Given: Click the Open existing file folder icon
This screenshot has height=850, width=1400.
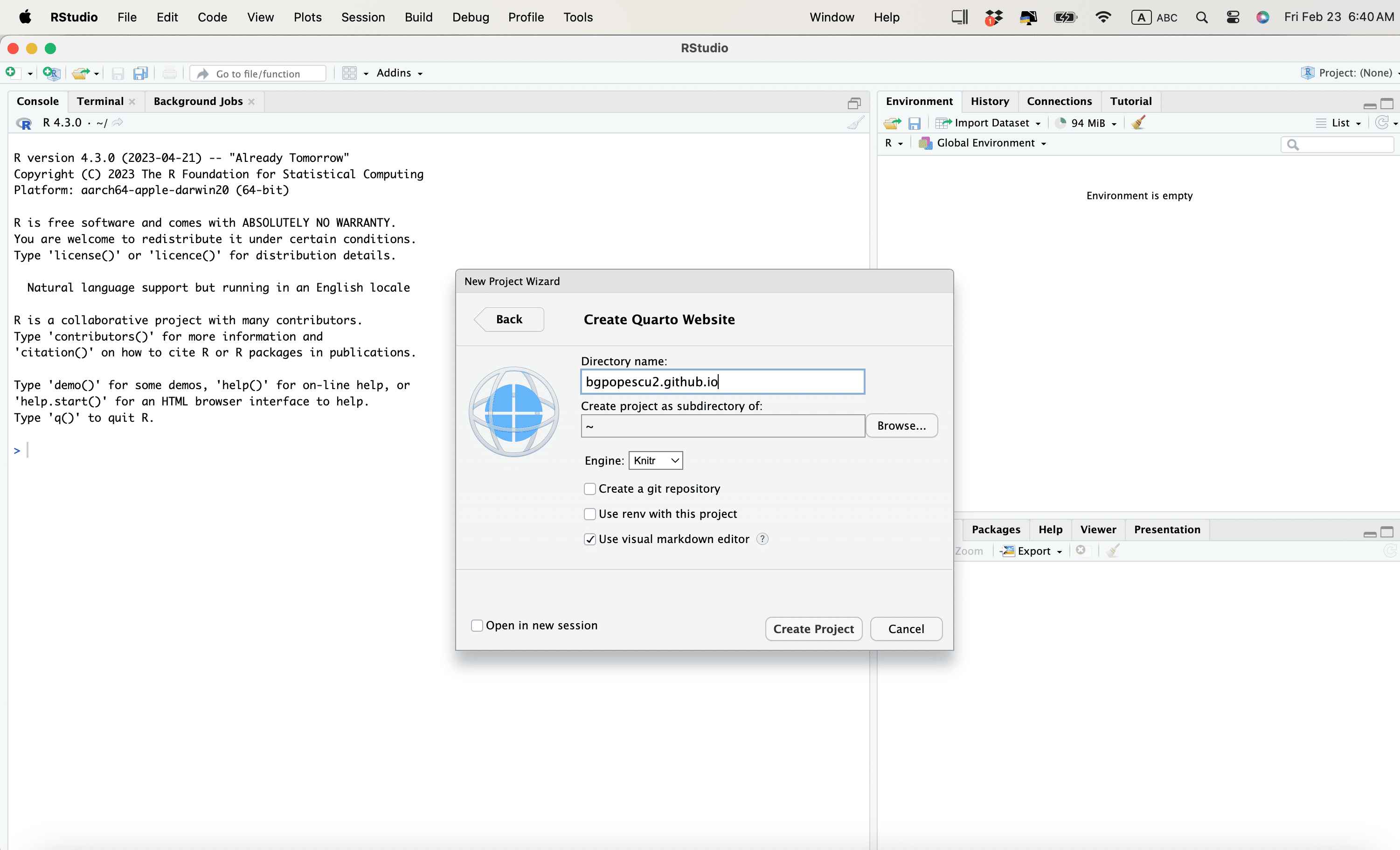Looking at the screenshot, I should pyautogui.click(x=81, y=73).
